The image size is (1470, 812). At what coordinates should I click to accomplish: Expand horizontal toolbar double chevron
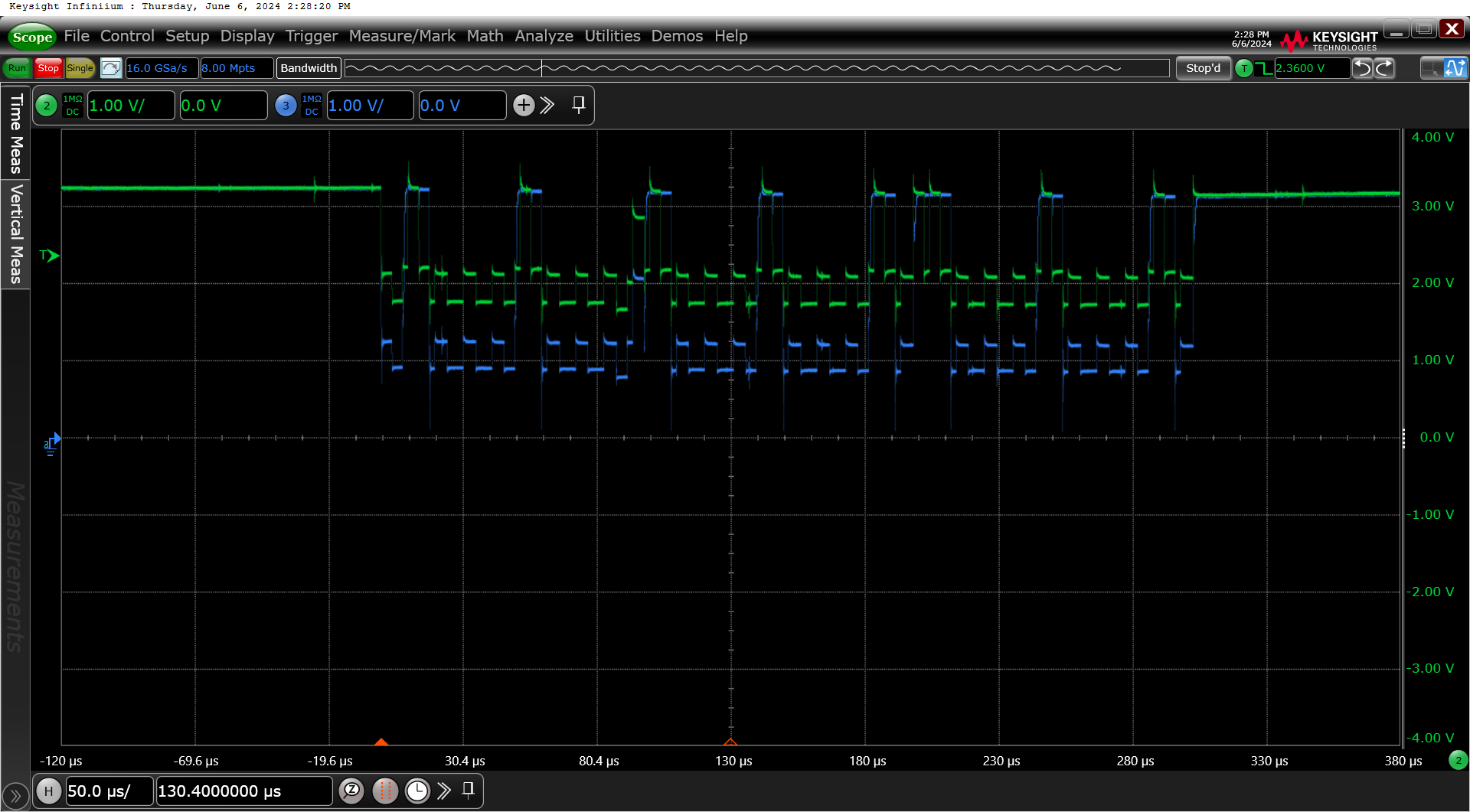444,791
